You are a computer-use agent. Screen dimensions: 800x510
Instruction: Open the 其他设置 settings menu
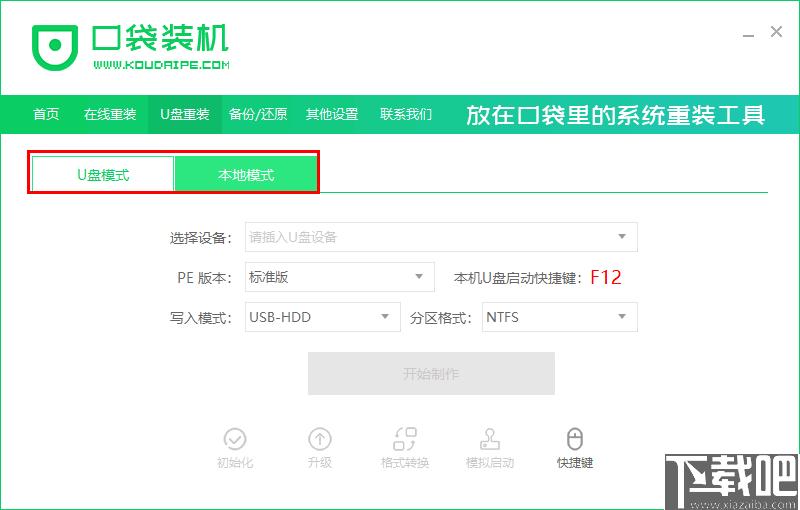pyautogui.click(x=332, y=114)
